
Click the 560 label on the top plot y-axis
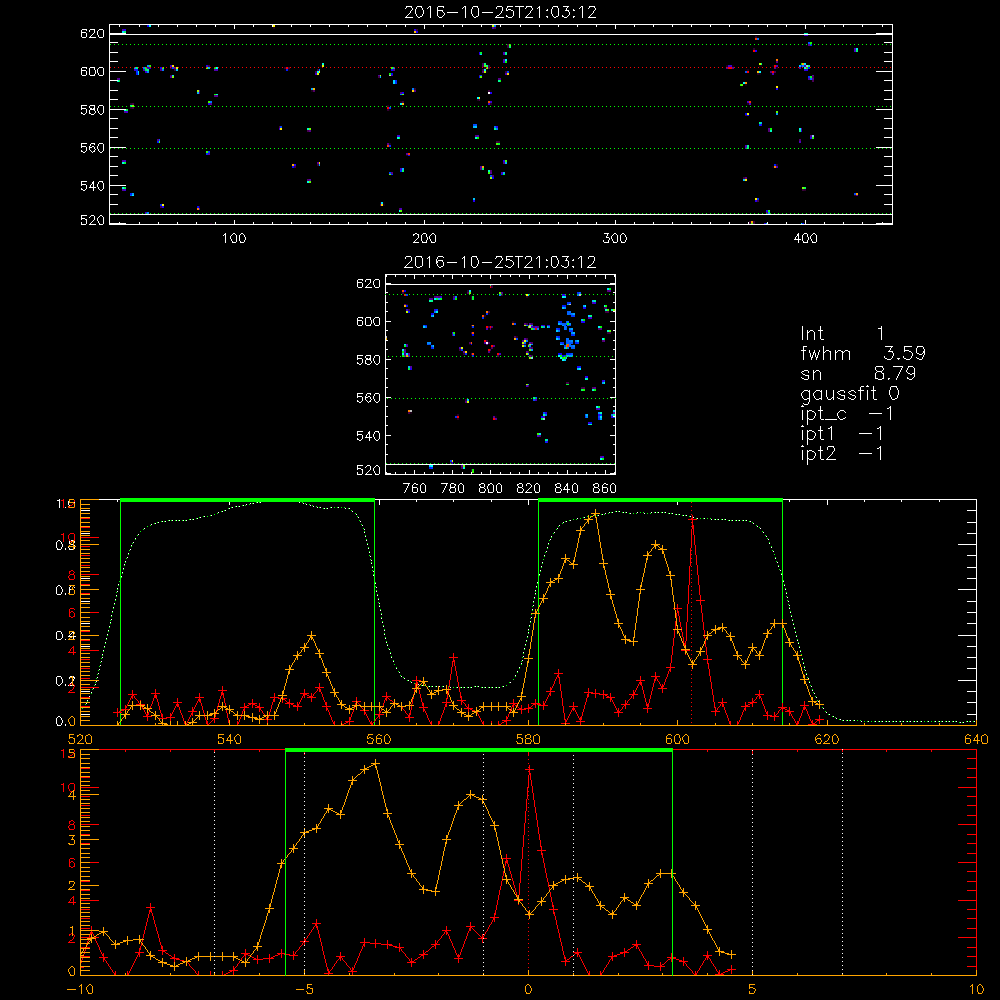[x=92, y=148]
